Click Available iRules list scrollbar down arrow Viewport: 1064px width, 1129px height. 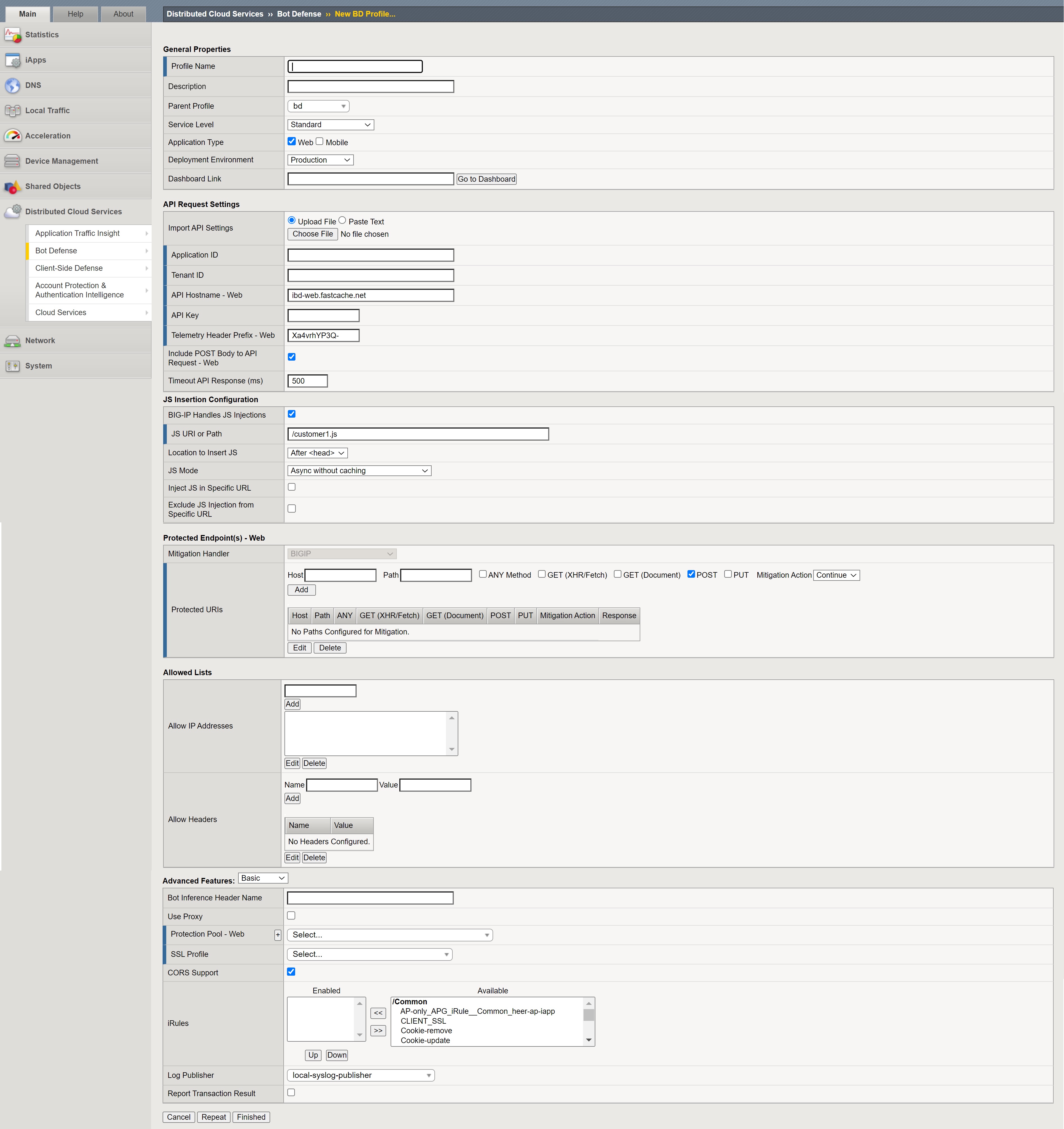(x=589, y=1041)
